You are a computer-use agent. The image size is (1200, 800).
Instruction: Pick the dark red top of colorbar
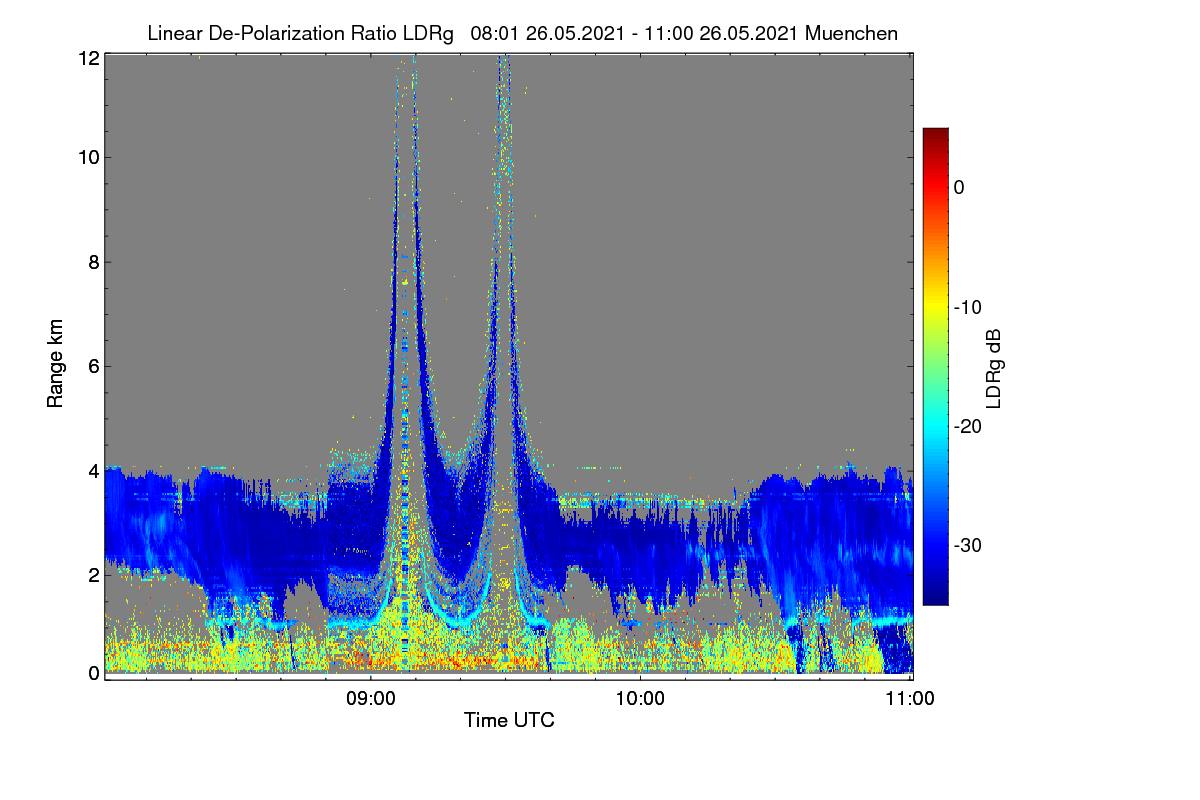[935, 135]
